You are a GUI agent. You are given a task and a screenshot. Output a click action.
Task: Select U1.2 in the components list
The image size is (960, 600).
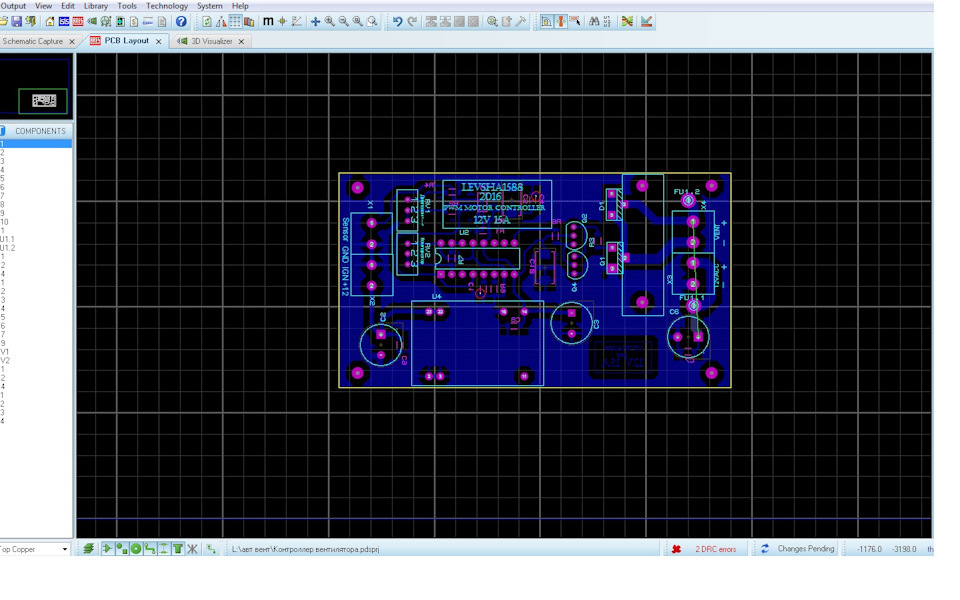coord(7,248)
